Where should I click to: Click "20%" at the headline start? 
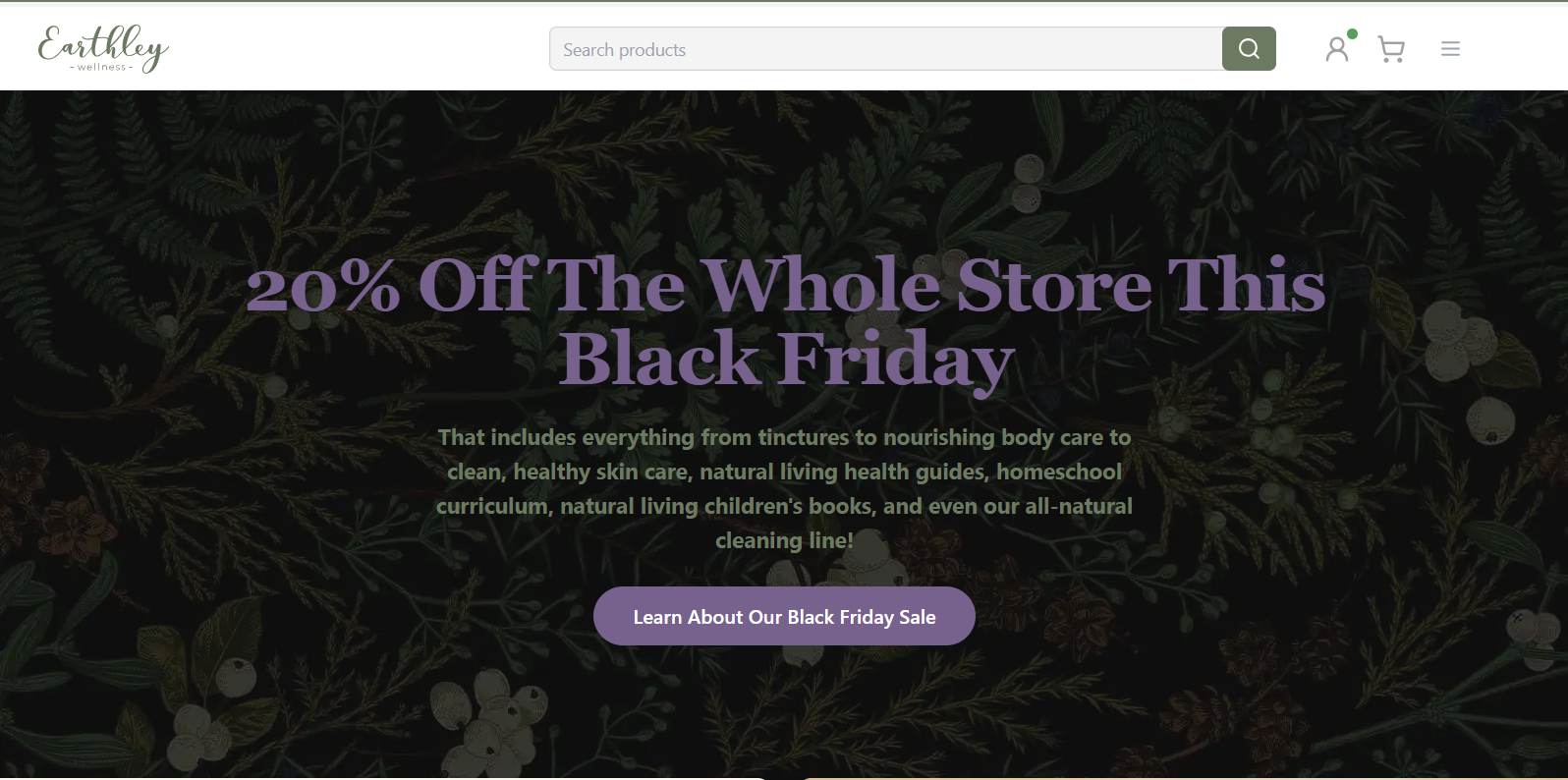coord(322,288)
